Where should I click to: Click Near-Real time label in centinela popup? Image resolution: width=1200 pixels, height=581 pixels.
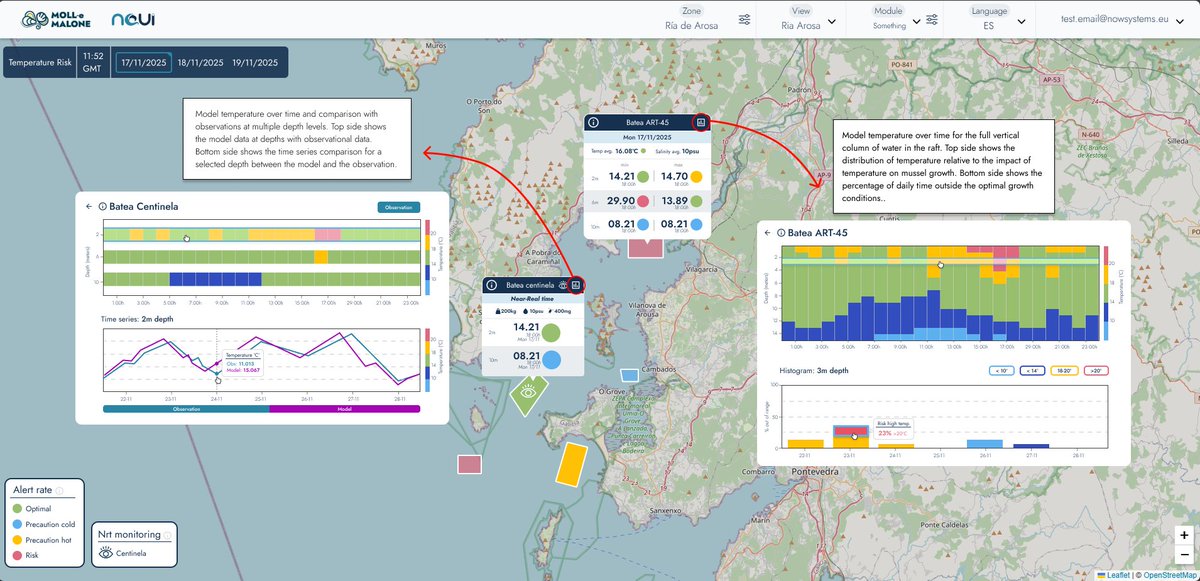click(x=532, y=297)
